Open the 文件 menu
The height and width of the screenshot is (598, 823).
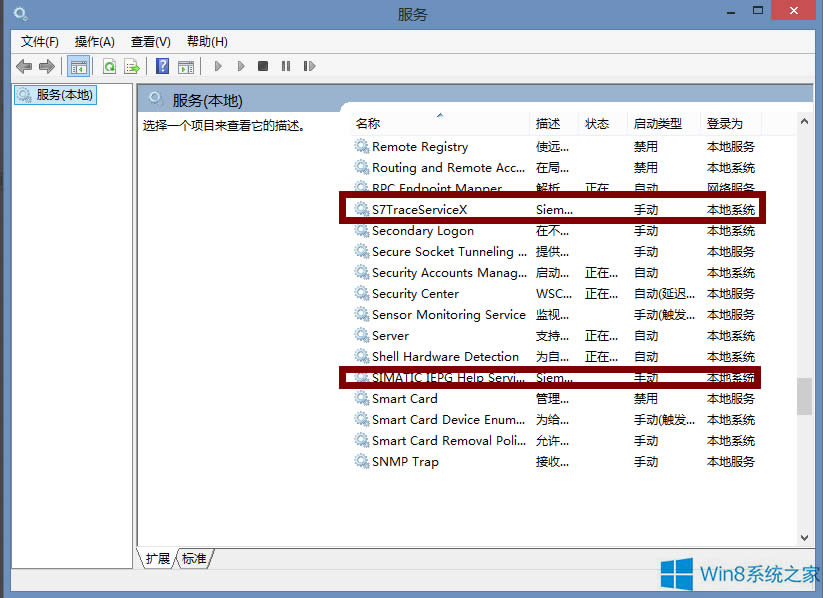38,41
